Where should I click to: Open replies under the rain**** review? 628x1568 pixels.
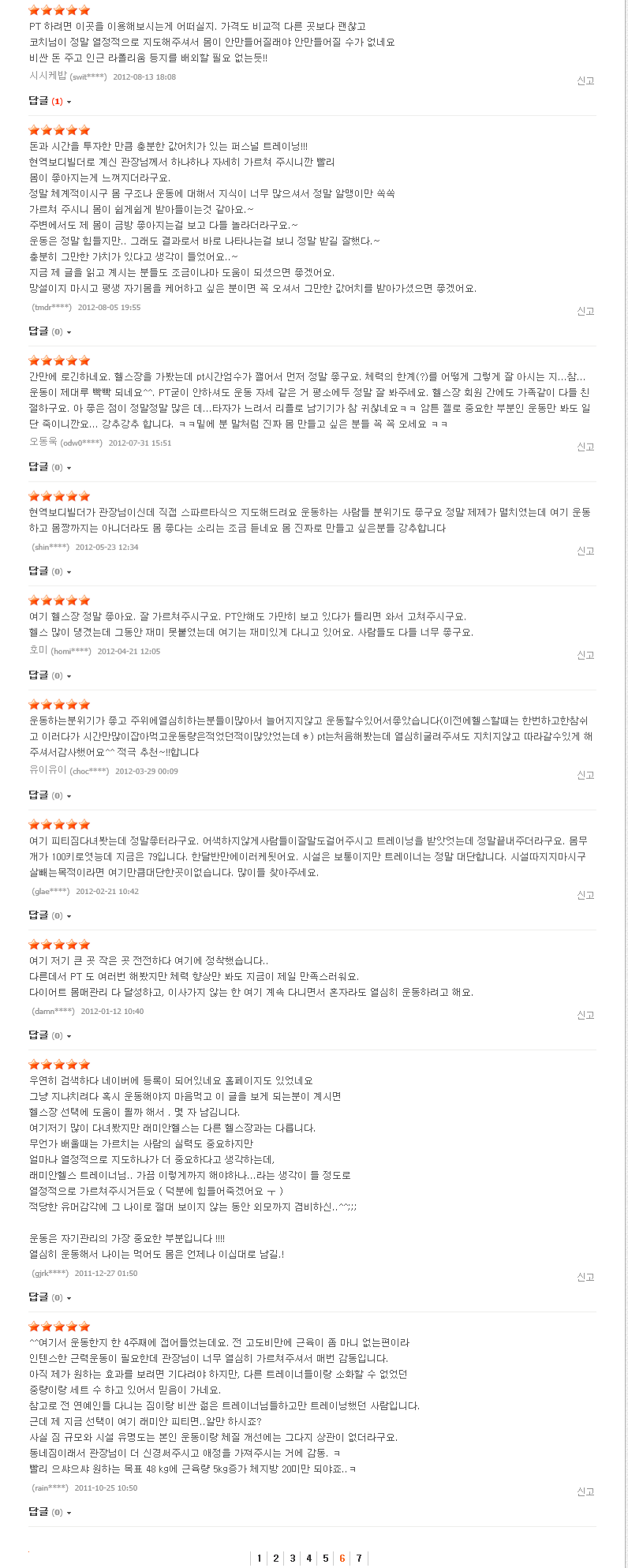tap(50, 1512)
